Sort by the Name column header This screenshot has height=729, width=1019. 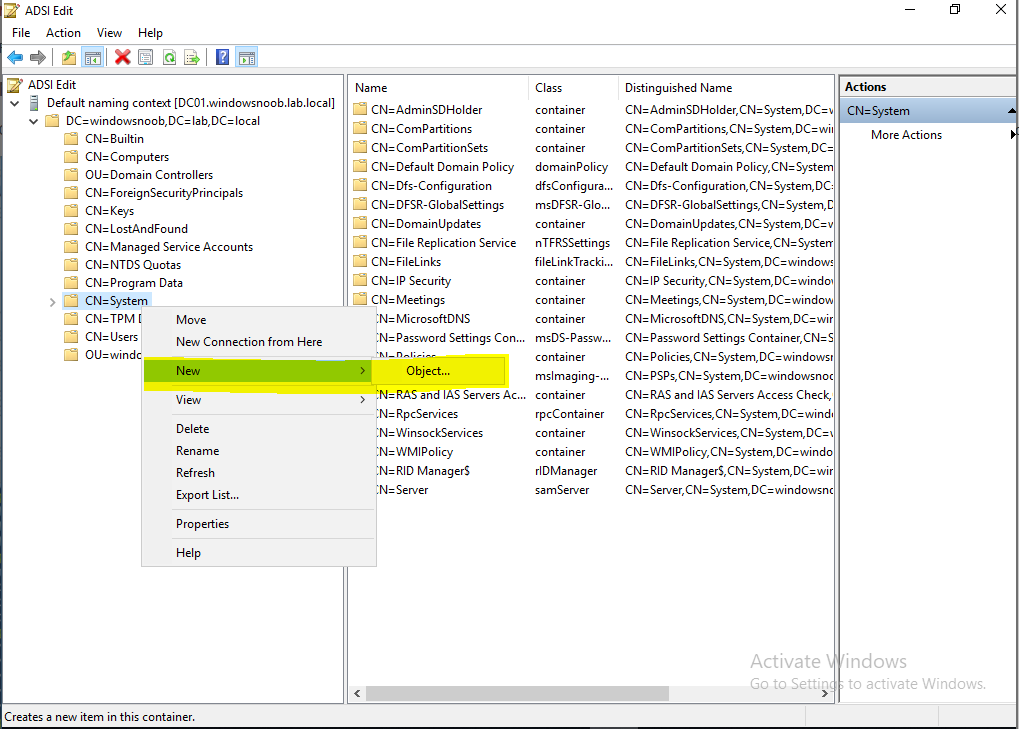point(439,88)
